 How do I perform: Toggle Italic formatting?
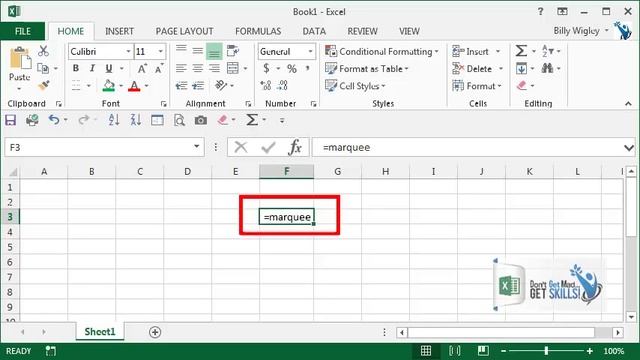92,69
